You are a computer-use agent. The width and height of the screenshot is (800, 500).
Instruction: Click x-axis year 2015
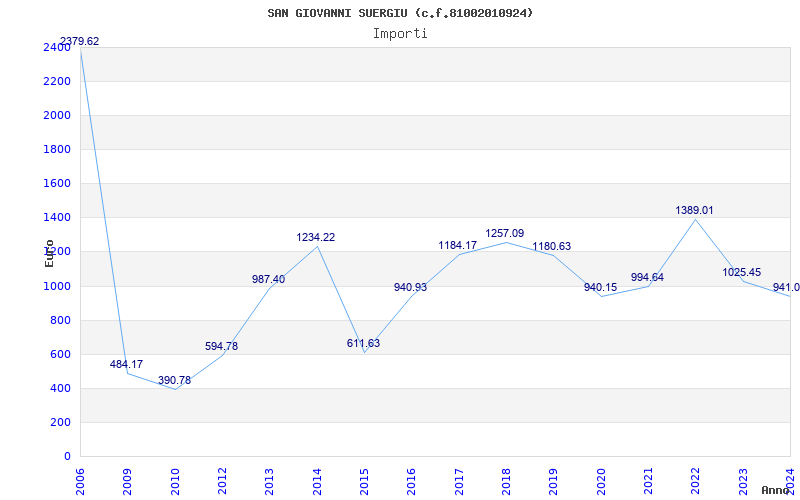(364, 481)
